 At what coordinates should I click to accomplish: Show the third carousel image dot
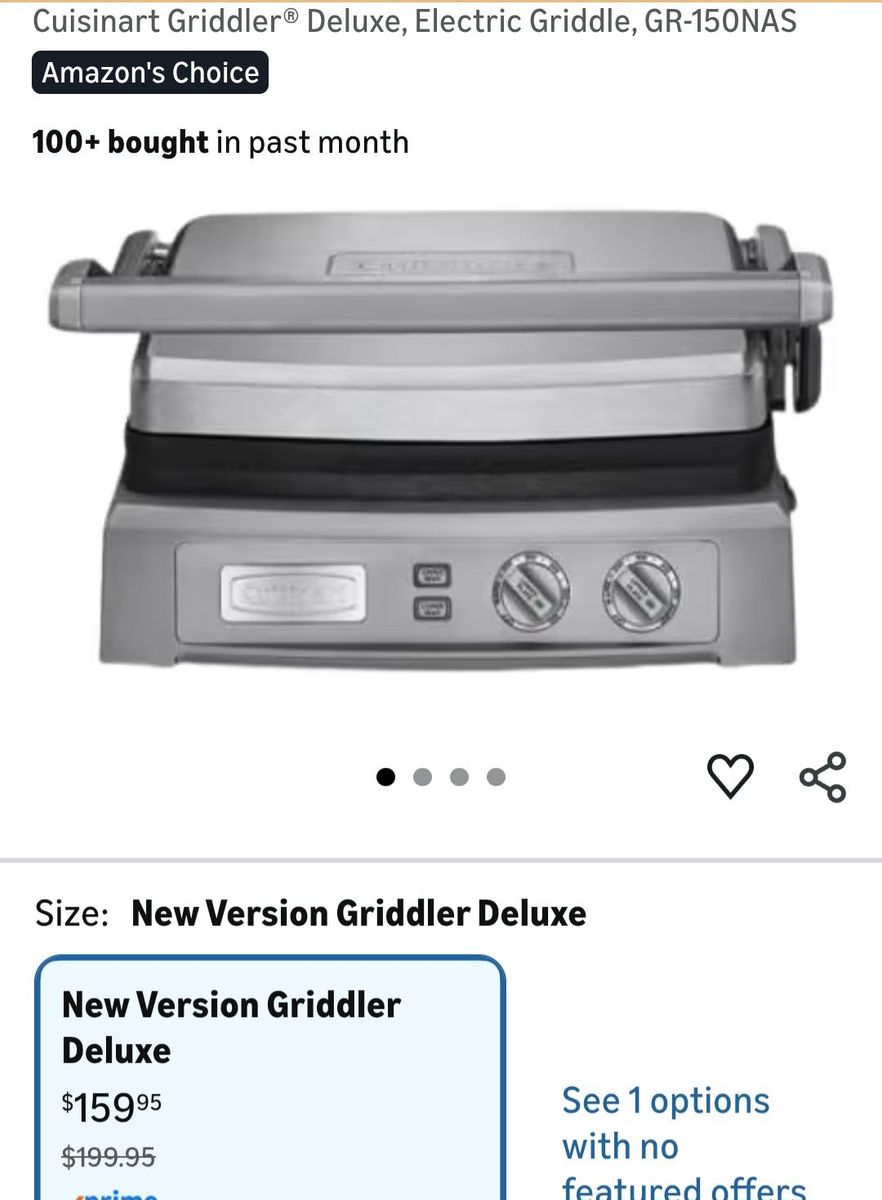click(459, 777)
